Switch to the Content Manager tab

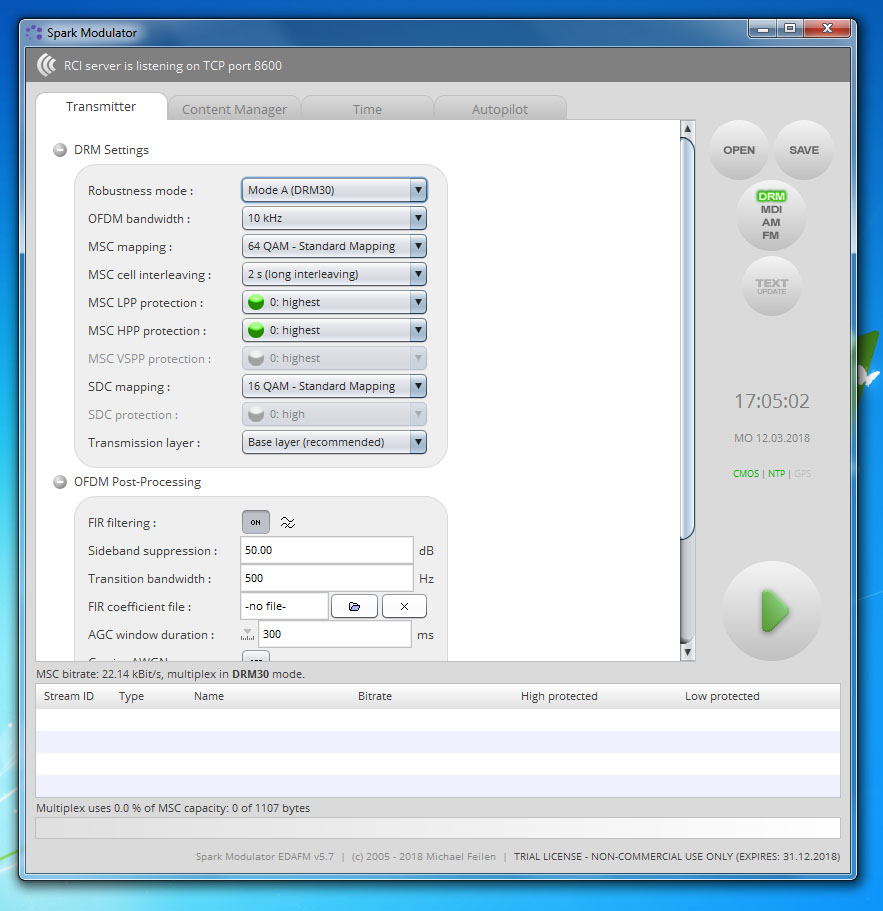pyautogui.click(x=234, y=109)
